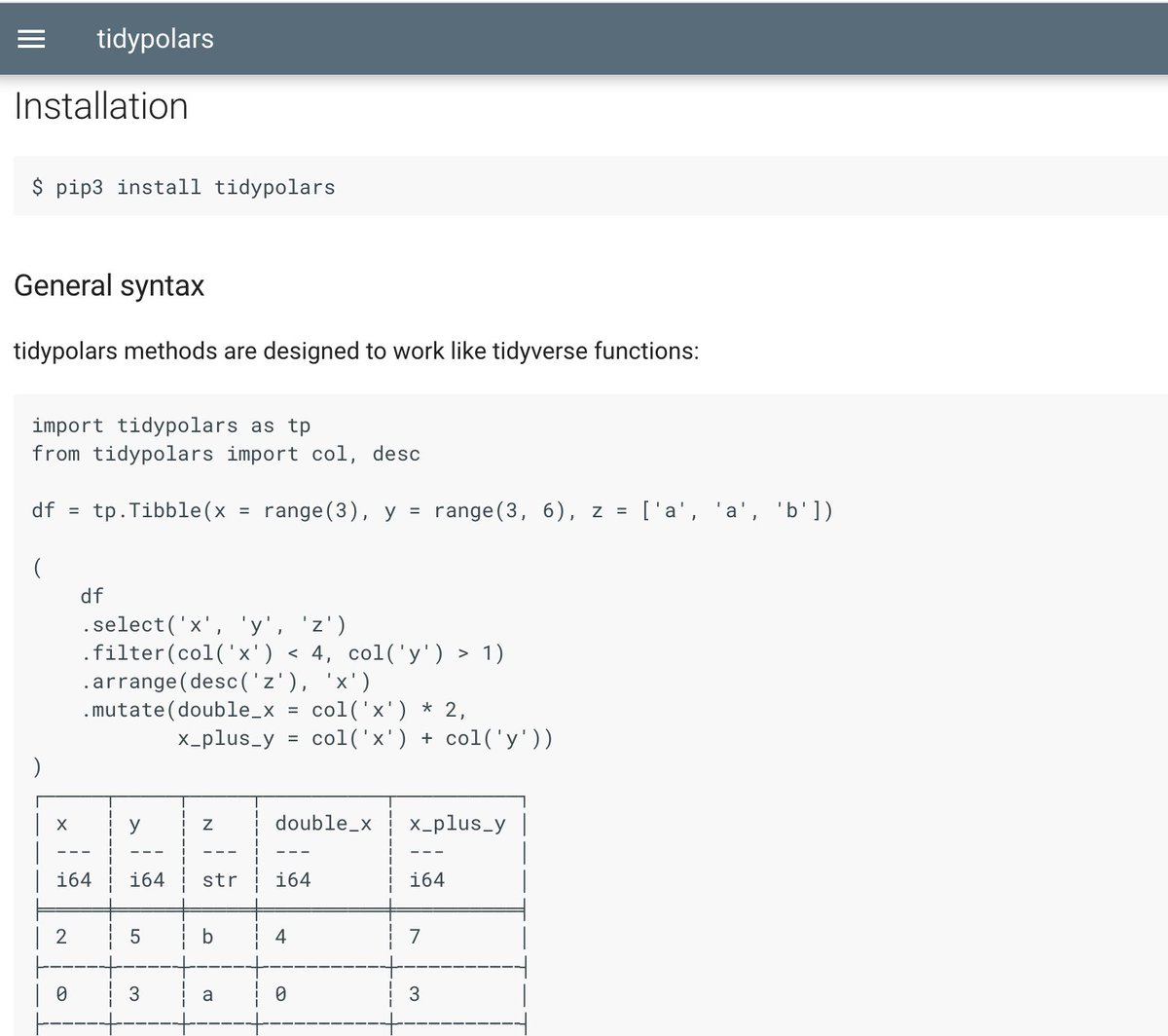Click the 'import tidypolars as tp' line
The width and height of the screenshot is (1168, 1036).
pyautogui.click(x=171, y=425)
